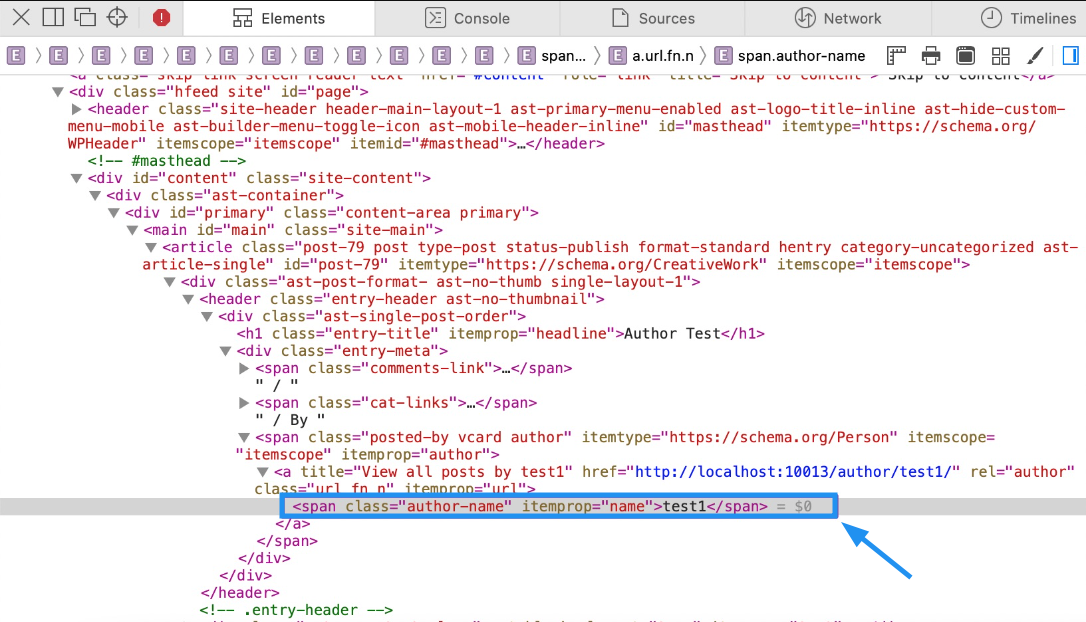The image size is (1086, 622).
Task: Select the <!-- #masthead --> comment row
Action: point(166,161)
